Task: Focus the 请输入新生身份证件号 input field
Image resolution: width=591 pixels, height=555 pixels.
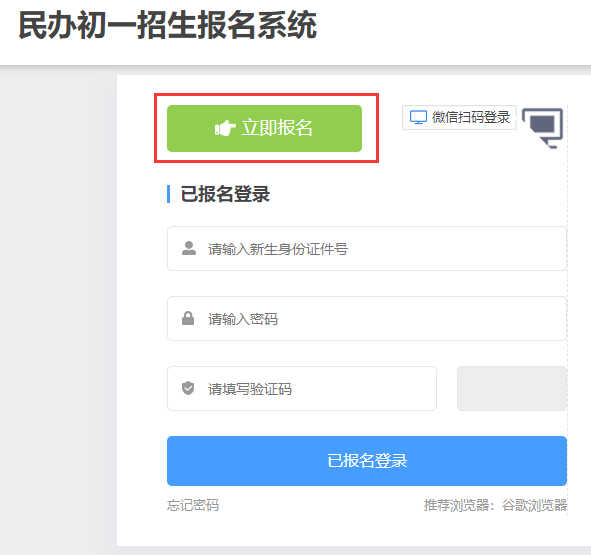Action: [367, 248]
